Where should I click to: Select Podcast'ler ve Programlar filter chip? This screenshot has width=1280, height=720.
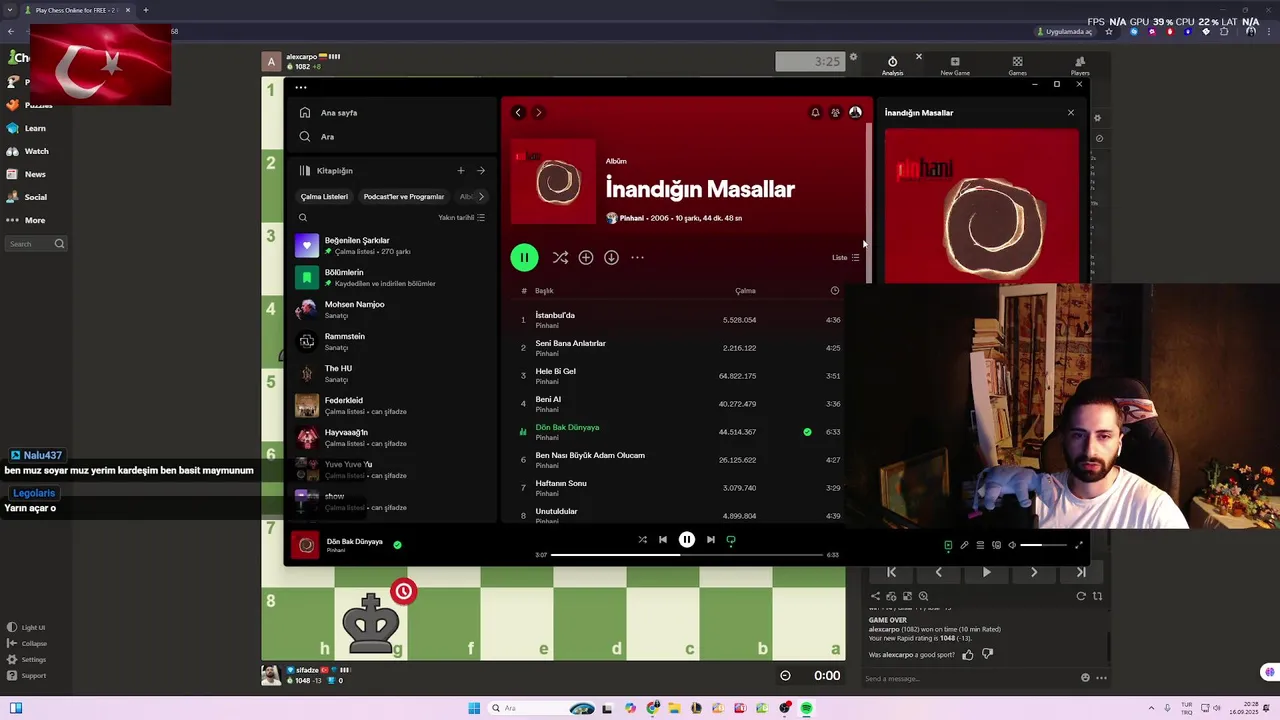click(404, 197)
